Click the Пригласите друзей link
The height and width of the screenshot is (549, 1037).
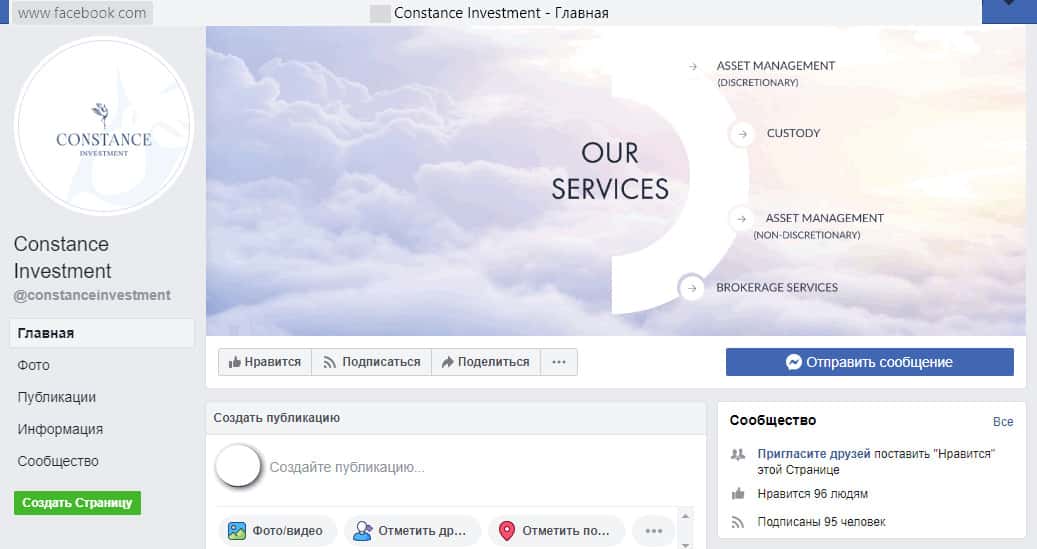click(814, 454)
